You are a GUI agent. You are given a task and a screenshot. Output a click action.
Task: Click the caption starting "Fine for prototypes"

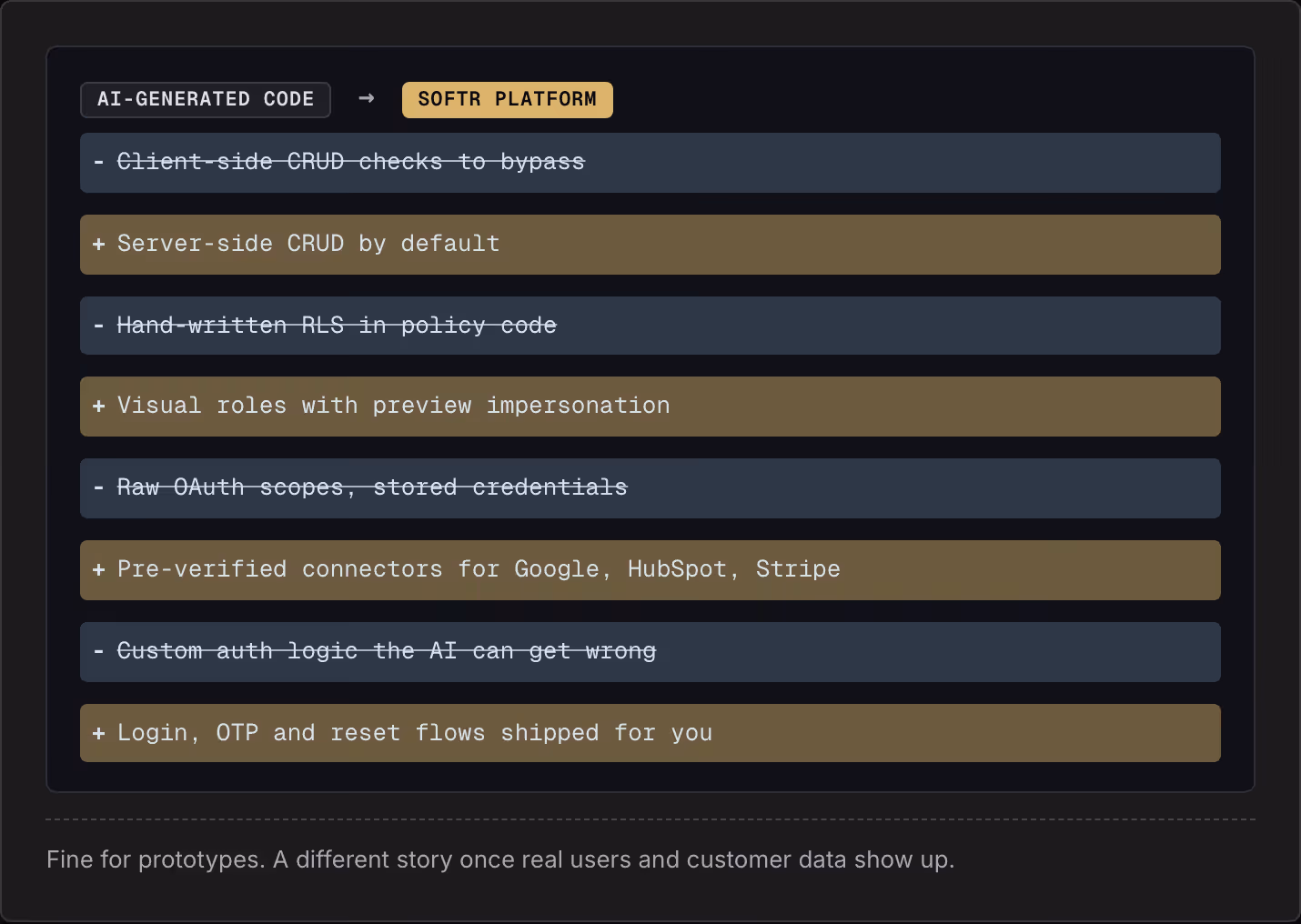pyautogui.click(x=500, y=859)
